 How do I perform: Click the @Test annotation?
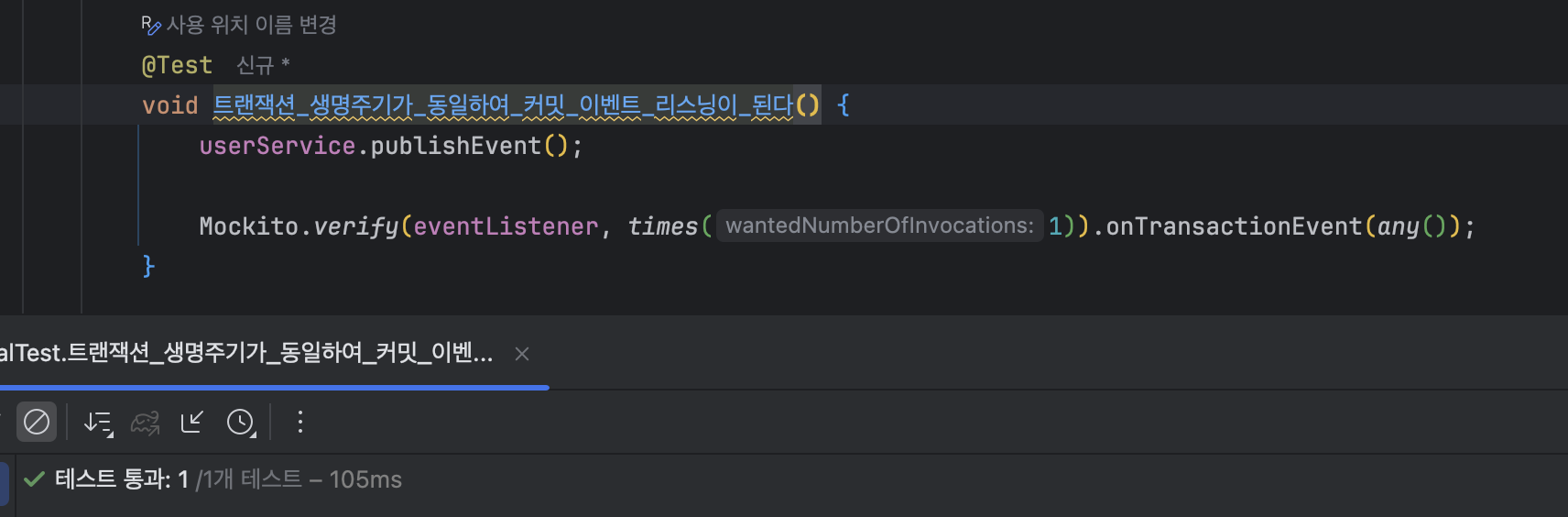point(177,65)
